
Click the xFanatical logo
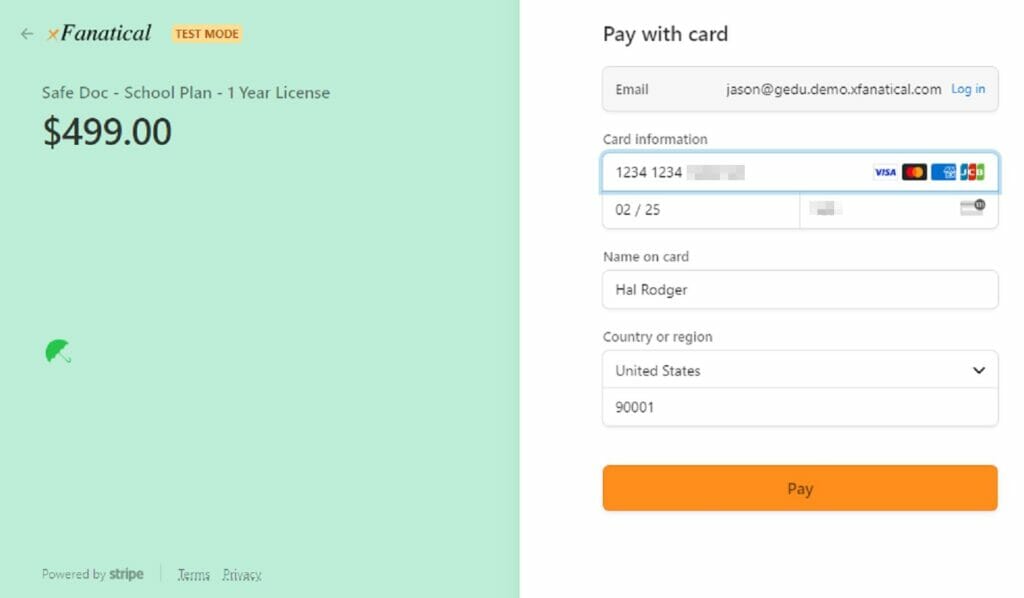coord(99,33)
